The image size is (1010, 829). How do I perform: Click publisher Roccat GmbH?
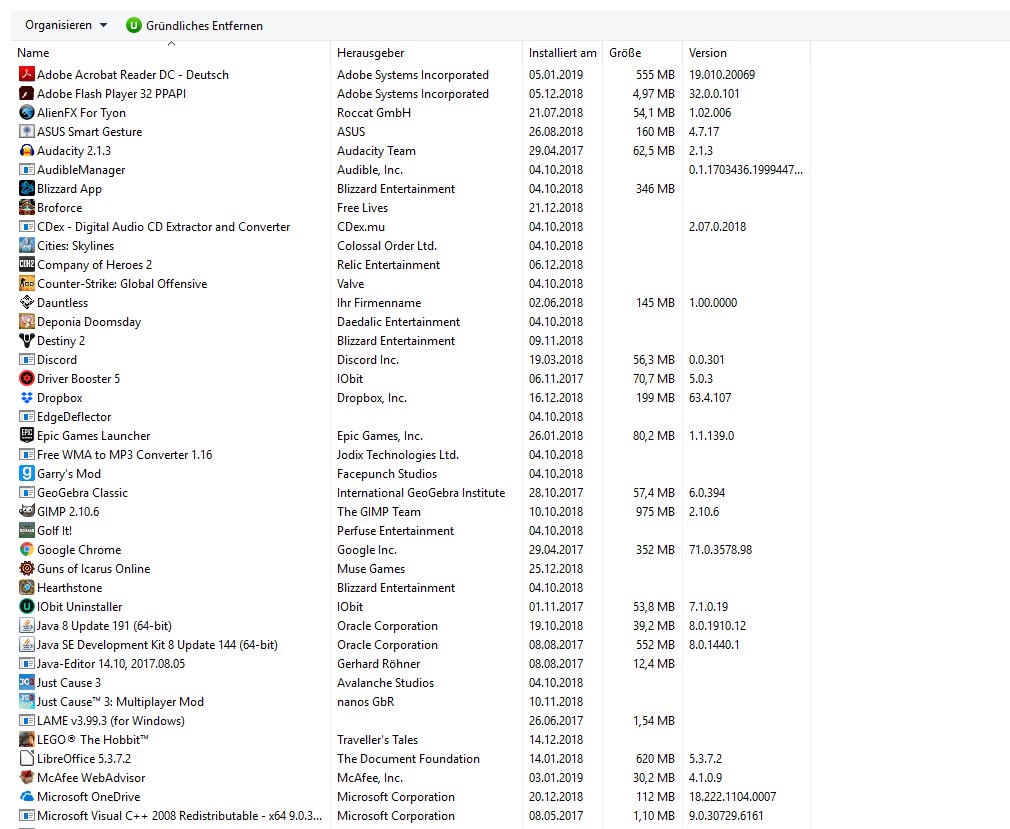(x=374, y=113)
